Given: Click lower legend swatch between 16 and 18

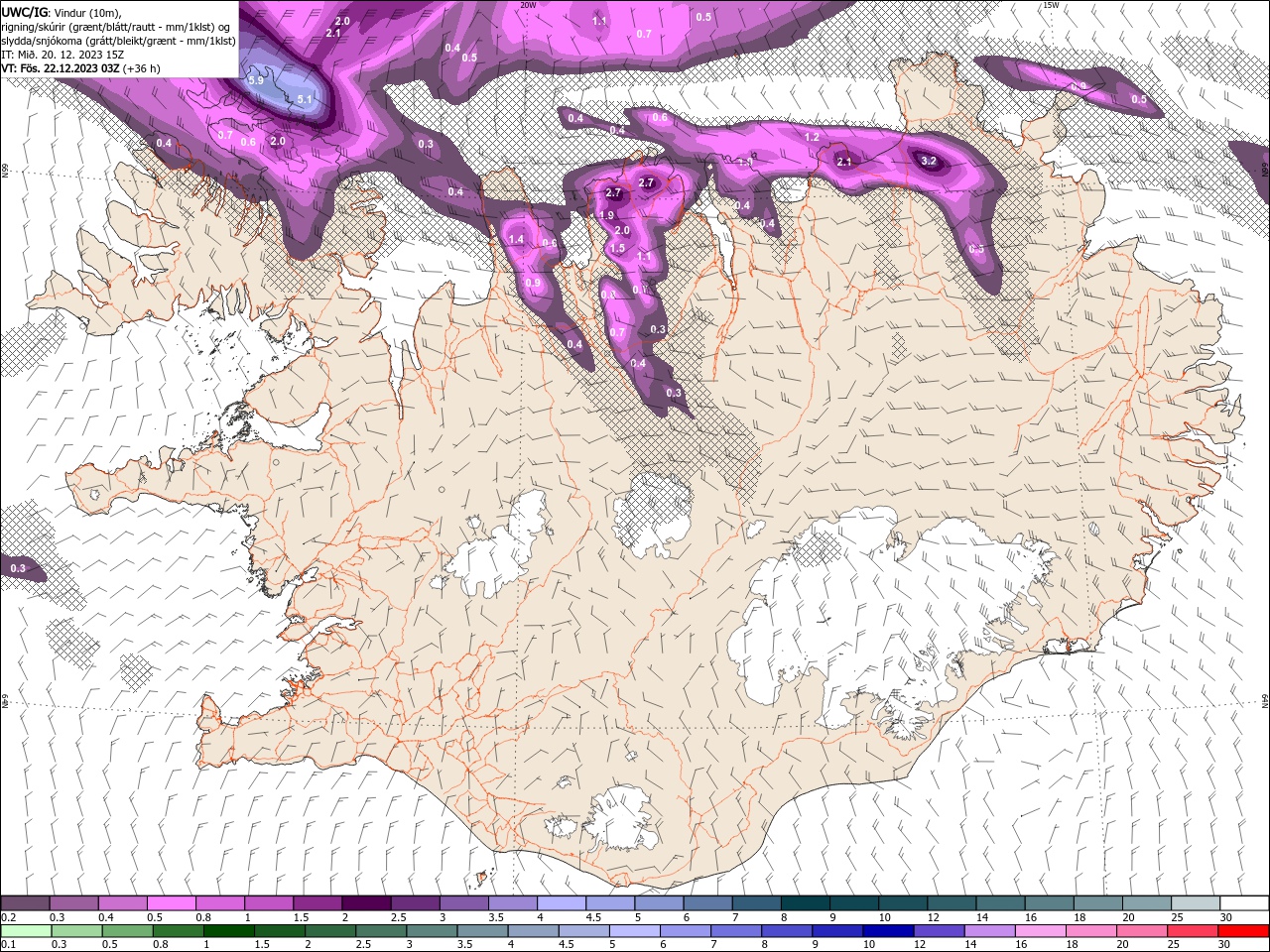Looking at the screenshot, I should [1040, 930].
